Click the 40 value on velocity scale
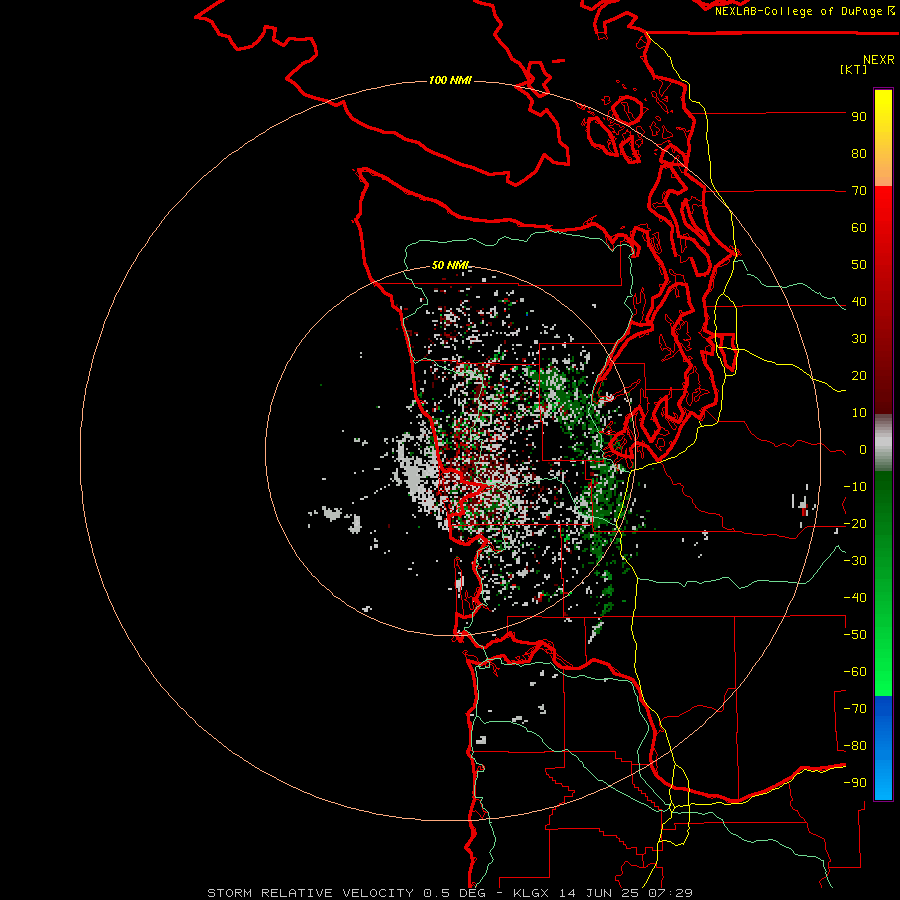 [x=859, y=302]
